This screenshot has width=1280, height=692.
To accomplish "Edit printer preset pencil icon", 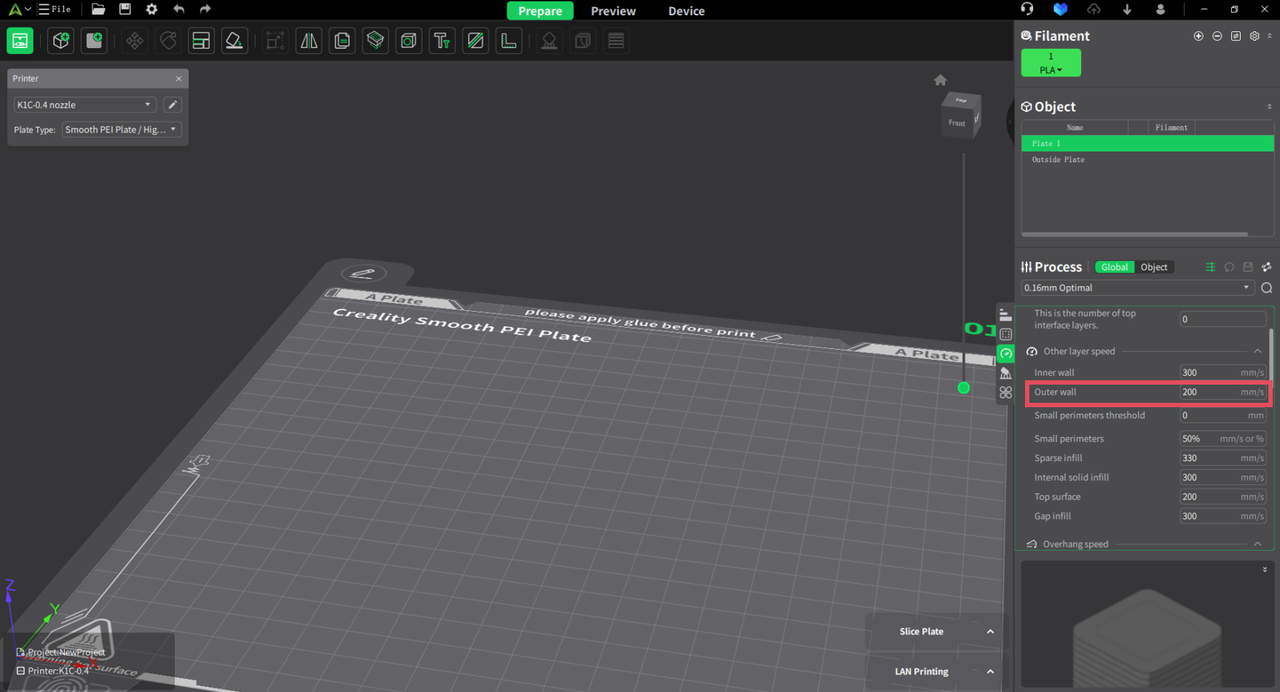I will pyautogui.click(x=172, y=105).
